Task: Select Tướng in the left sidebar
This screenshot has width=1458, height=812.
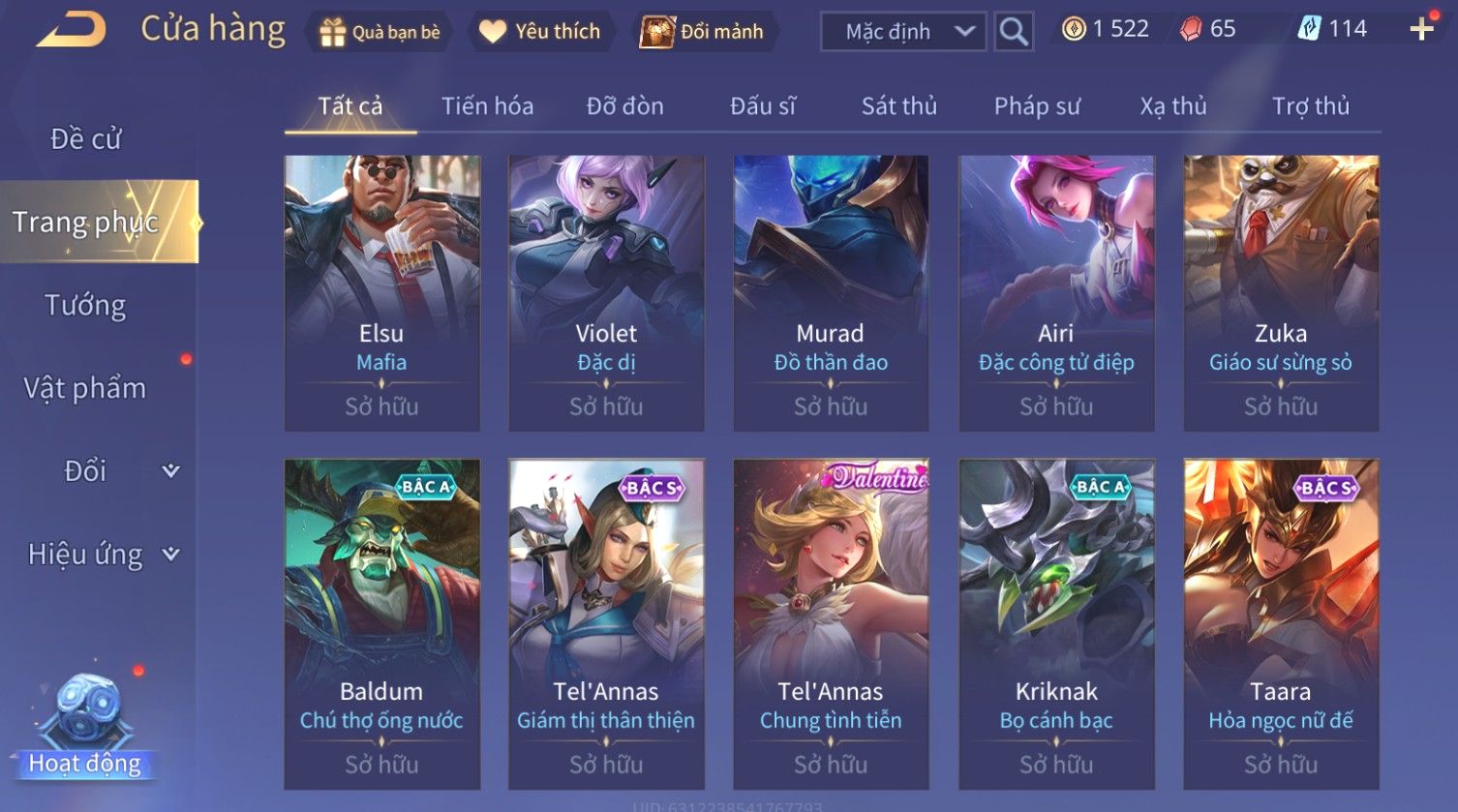Action: [x=86, y=306]
